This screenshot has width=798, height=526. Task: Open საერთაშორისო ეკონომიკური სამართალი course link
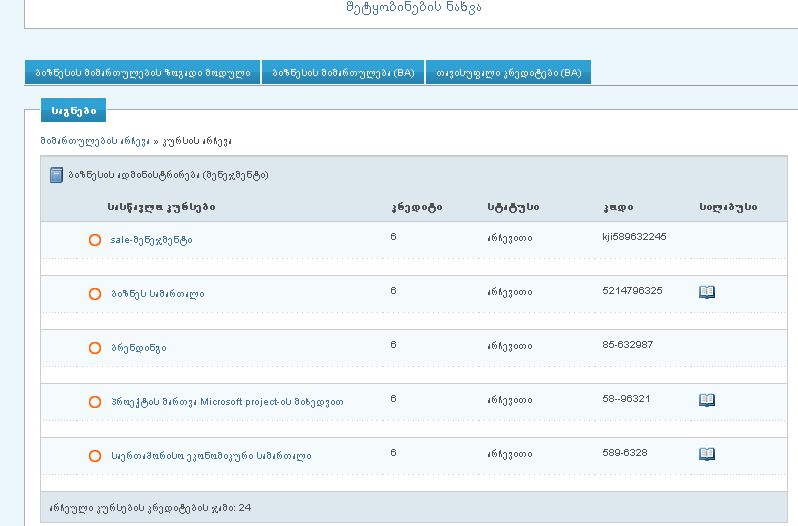click(x=211, y=456)
